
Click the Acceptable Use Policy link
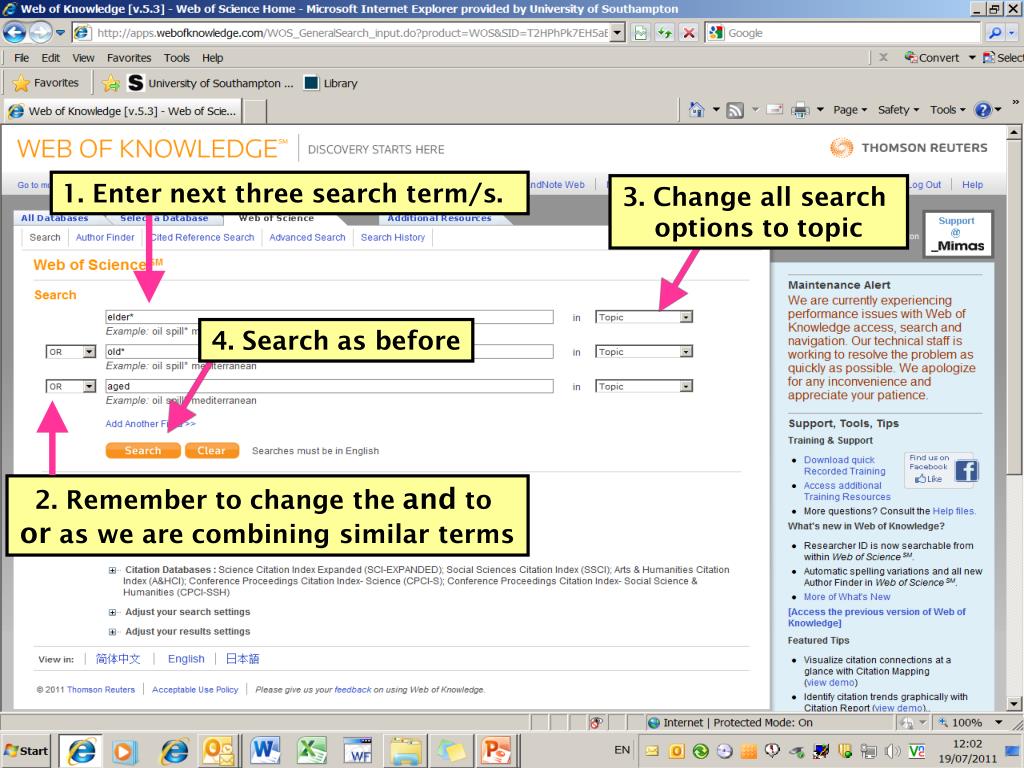pos(195,690)
